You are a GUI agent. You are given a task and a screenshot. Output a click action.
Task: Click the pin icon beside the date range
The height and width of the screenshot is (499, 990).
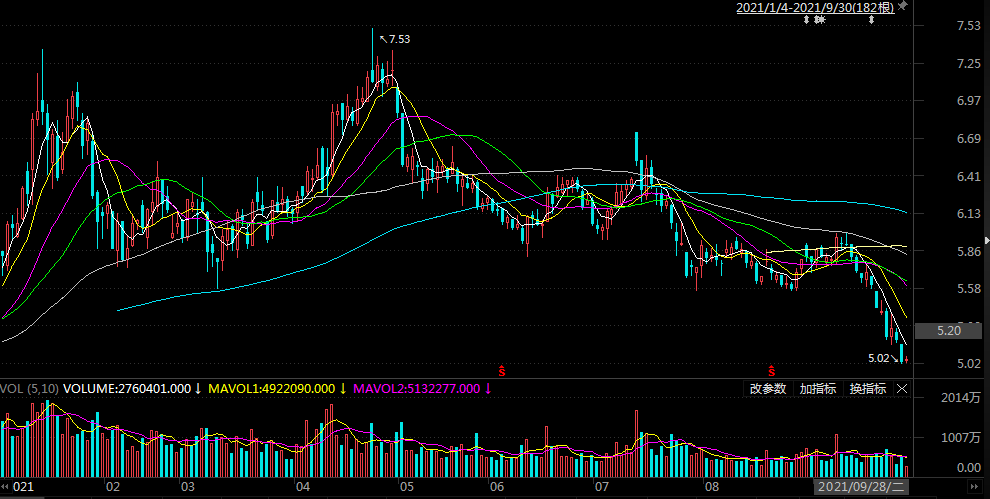[902, 7]
